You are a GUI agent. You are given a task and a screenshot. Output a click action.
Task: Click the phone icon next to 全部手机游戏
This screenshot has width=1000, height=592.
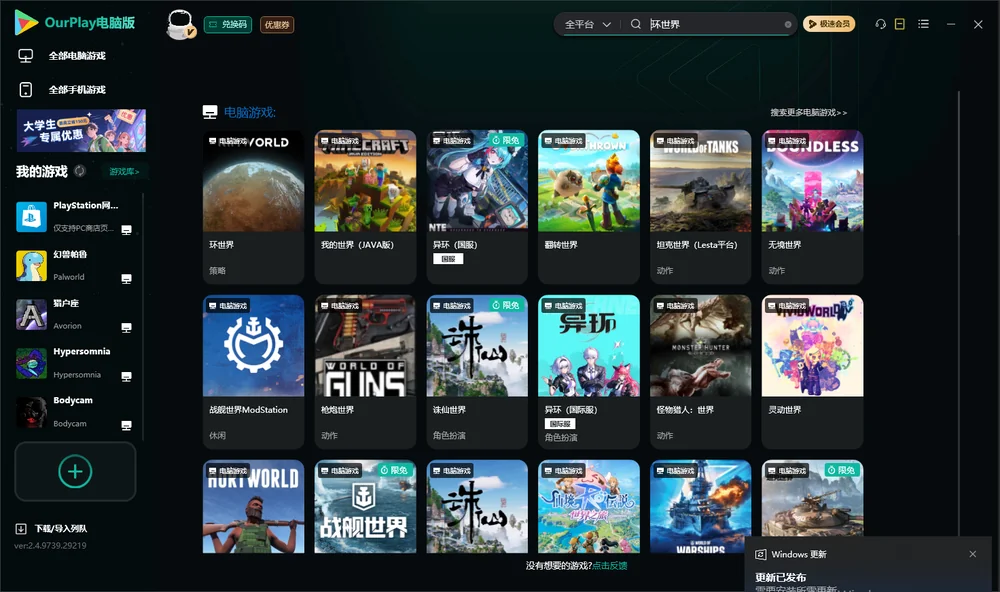[26, 90]
